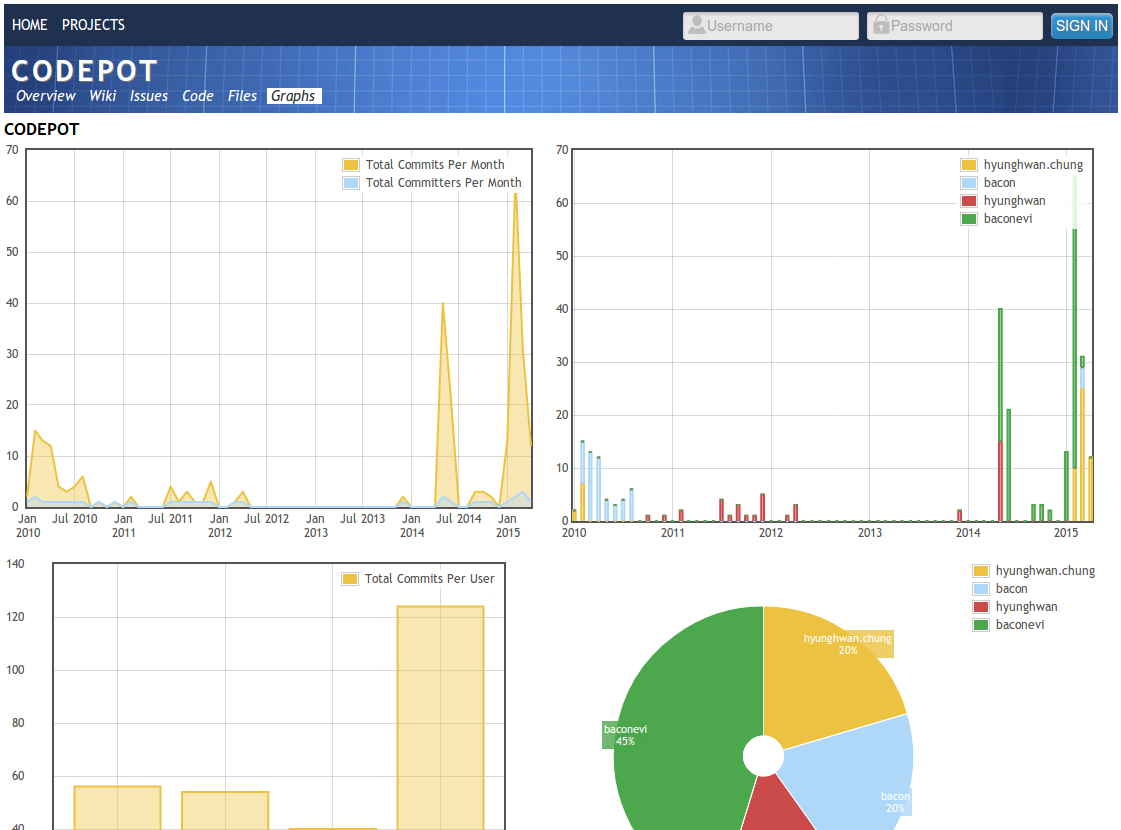Select the highlighted Graphs tab
The width and height of the screenshot is (1121, 830).
[293, 96]
